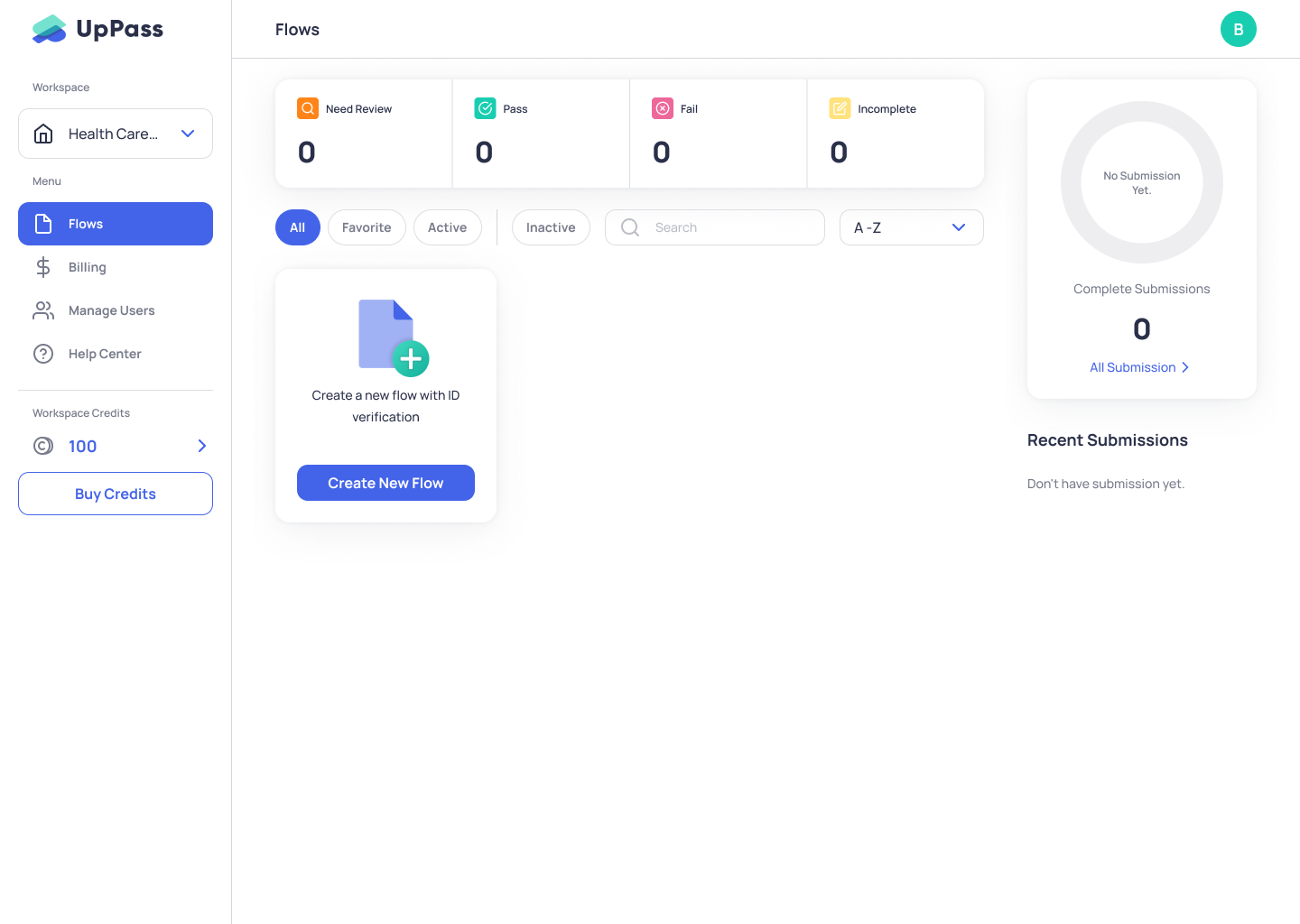Filter flows by Inactive status
Viewport: 1300px width, 924px height.
click(x=551, y=227)
